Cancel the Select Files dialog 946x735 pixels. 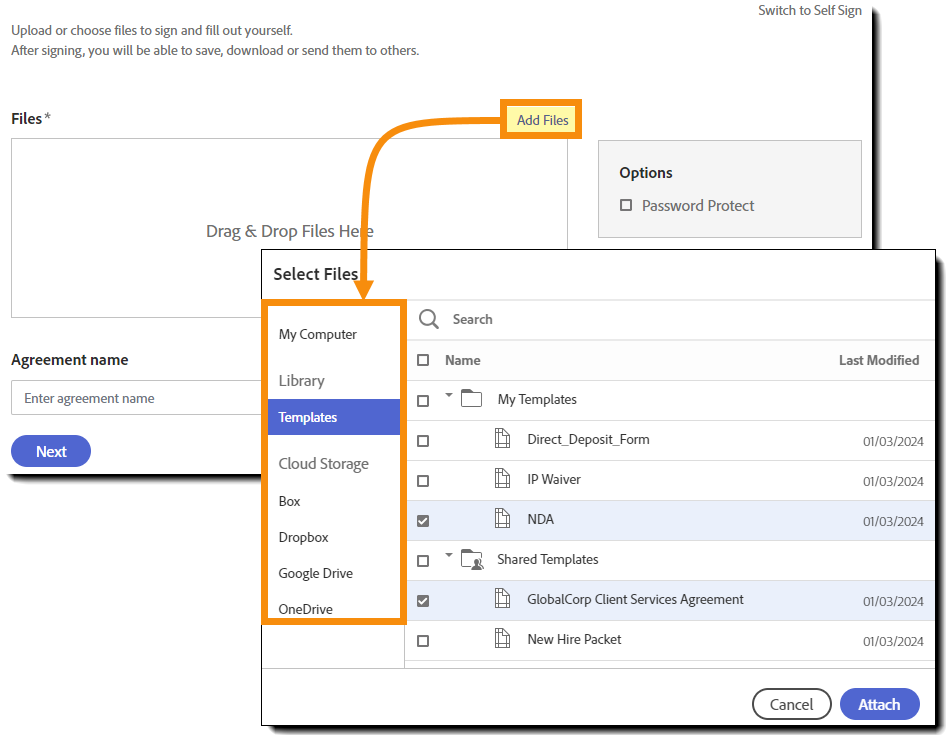pyautogui.click(x=791, y=704)
